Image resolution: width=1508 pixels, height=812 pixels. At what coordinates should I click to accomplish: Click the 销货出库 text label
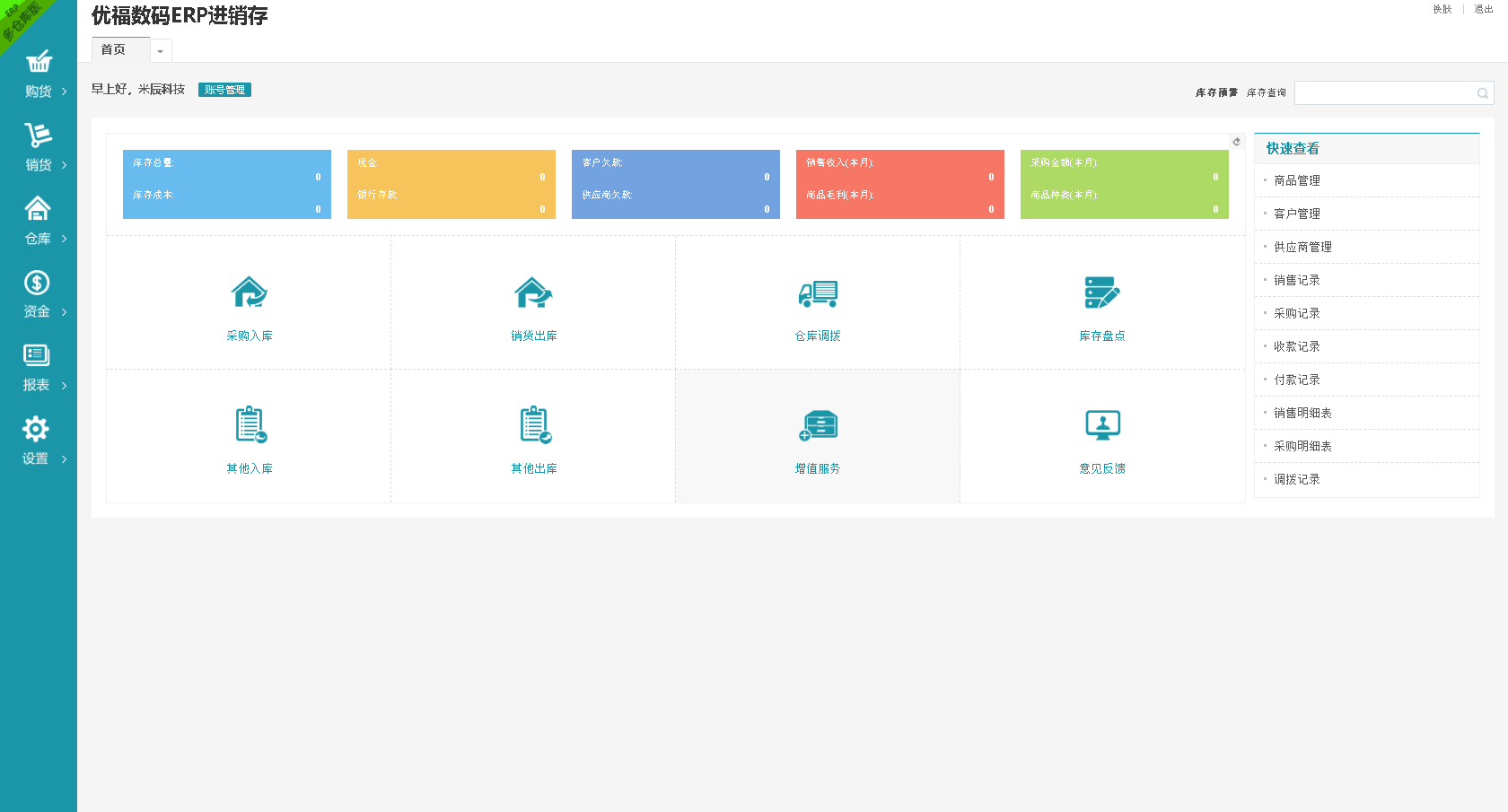[534, 336]
